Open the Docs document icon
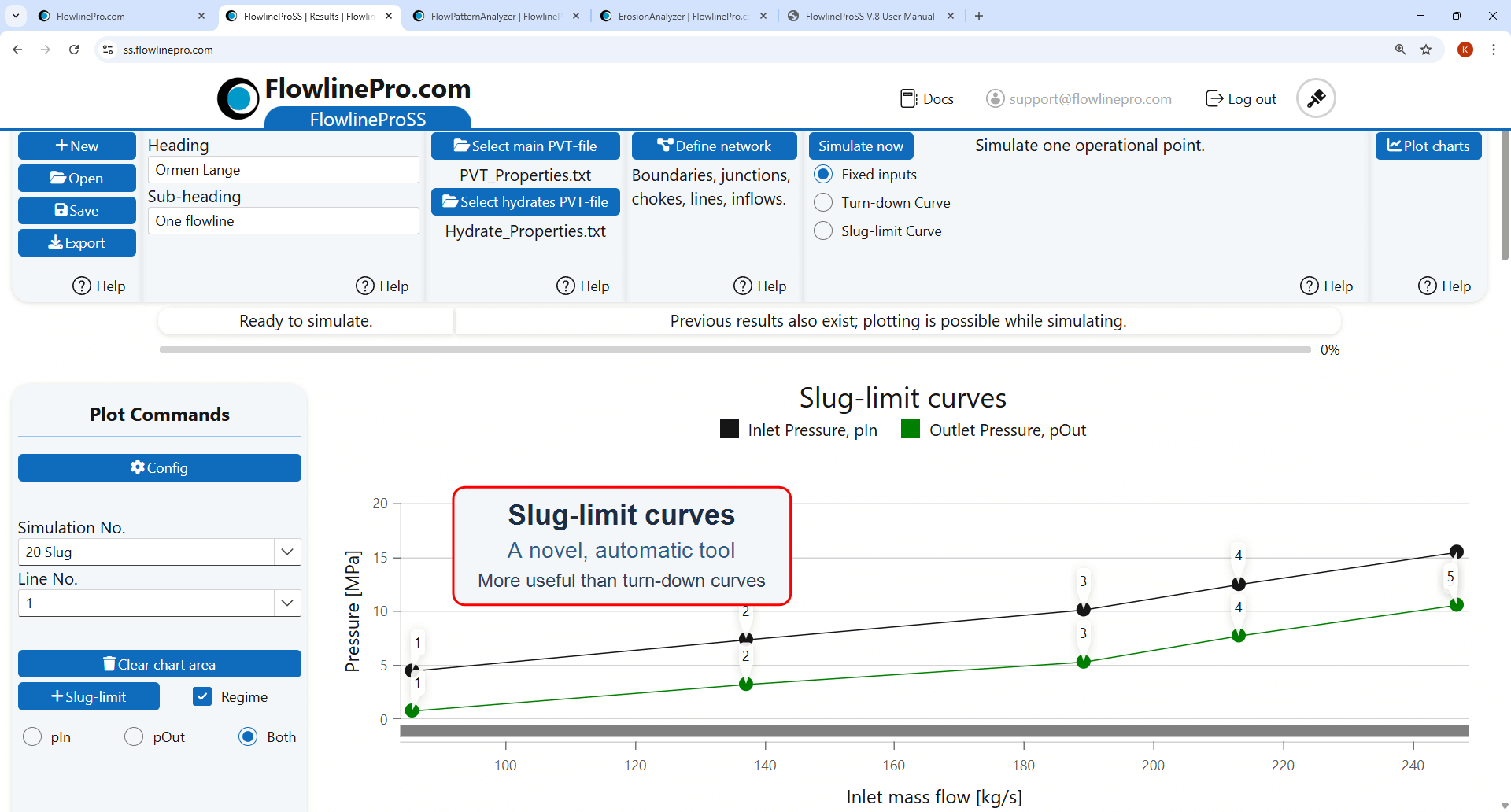Screen dimensions: 1511x812 (909, 98)
